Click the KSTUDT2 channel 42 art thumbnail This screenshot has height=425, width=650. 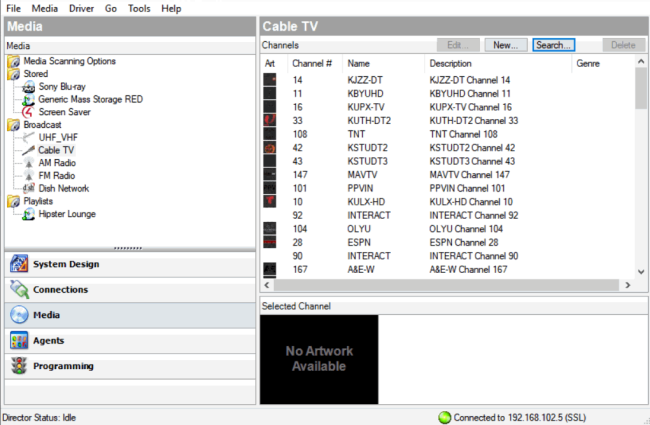click(x=269, y=148)
